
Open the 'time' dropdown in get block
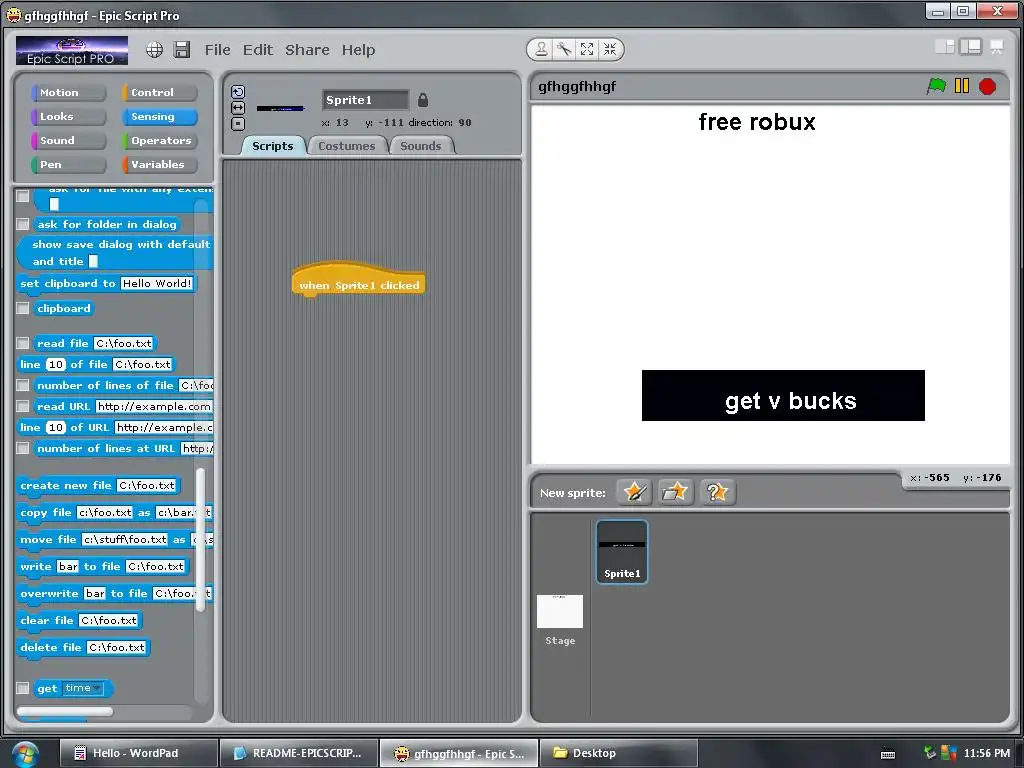tap(84, 688)
